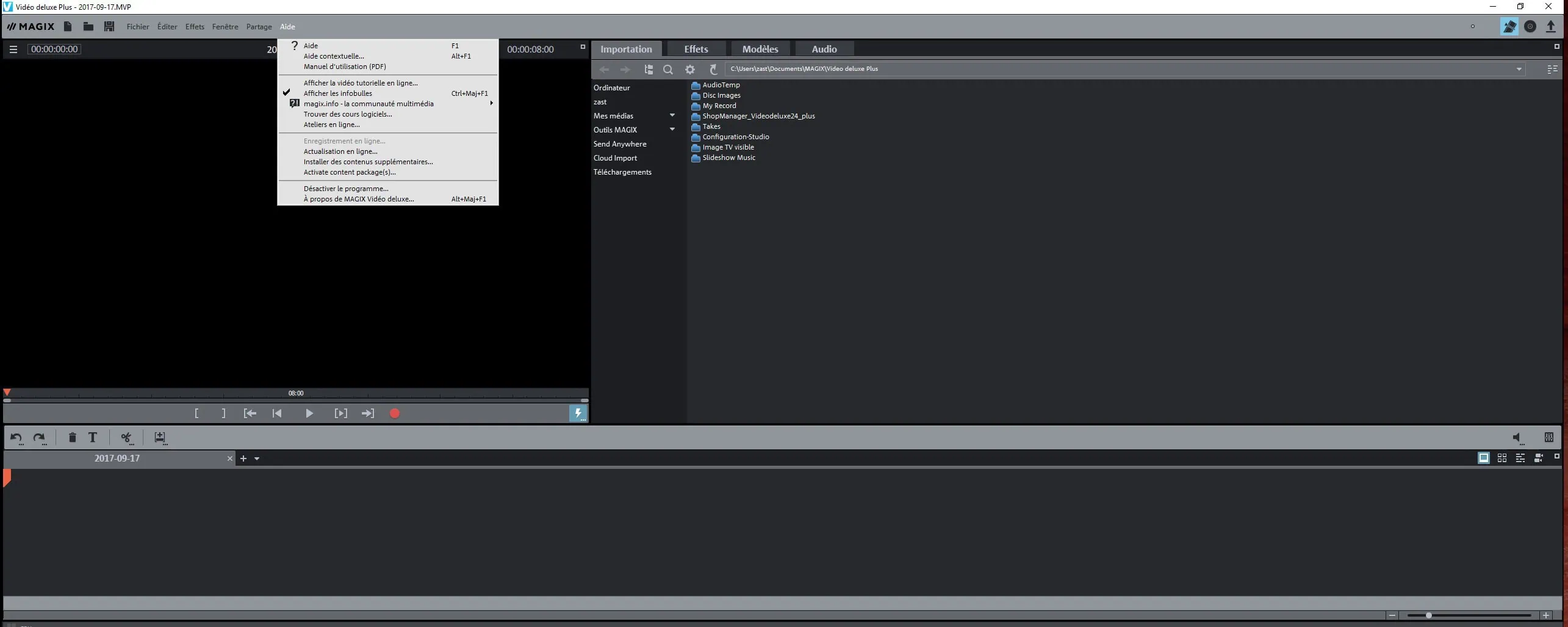Click the gear options icon in browser
The image size is (1568, 627).
[x=690, y=70]
